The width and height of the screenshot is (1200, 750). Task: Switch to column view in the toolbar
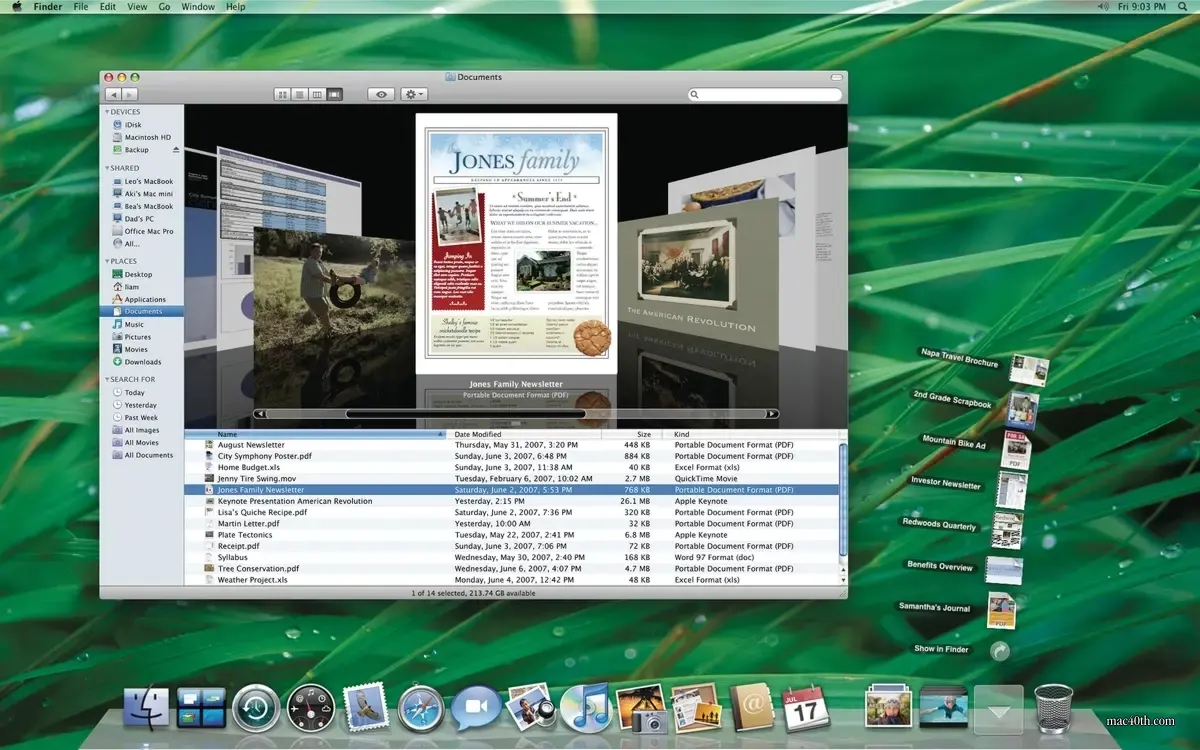click(x=318, y=93)
